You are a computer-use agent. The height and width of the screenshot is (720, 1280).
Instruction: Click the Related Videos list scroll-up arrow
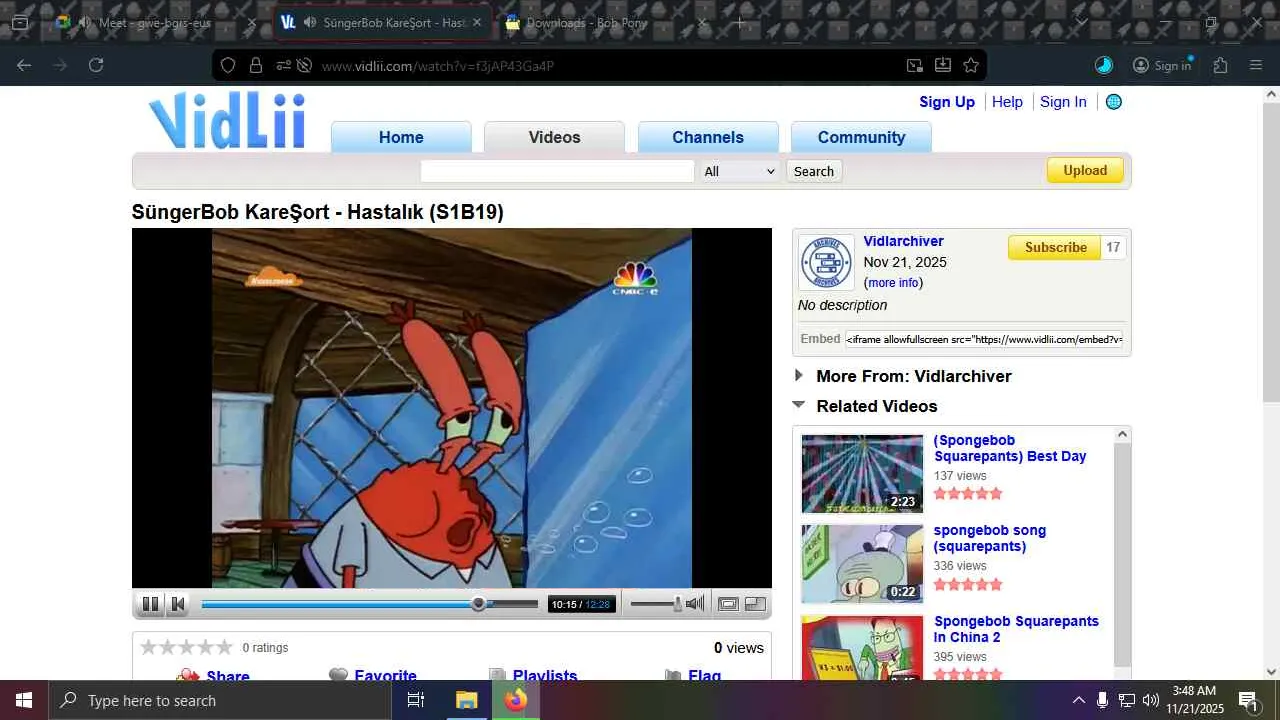point(1122,434)
